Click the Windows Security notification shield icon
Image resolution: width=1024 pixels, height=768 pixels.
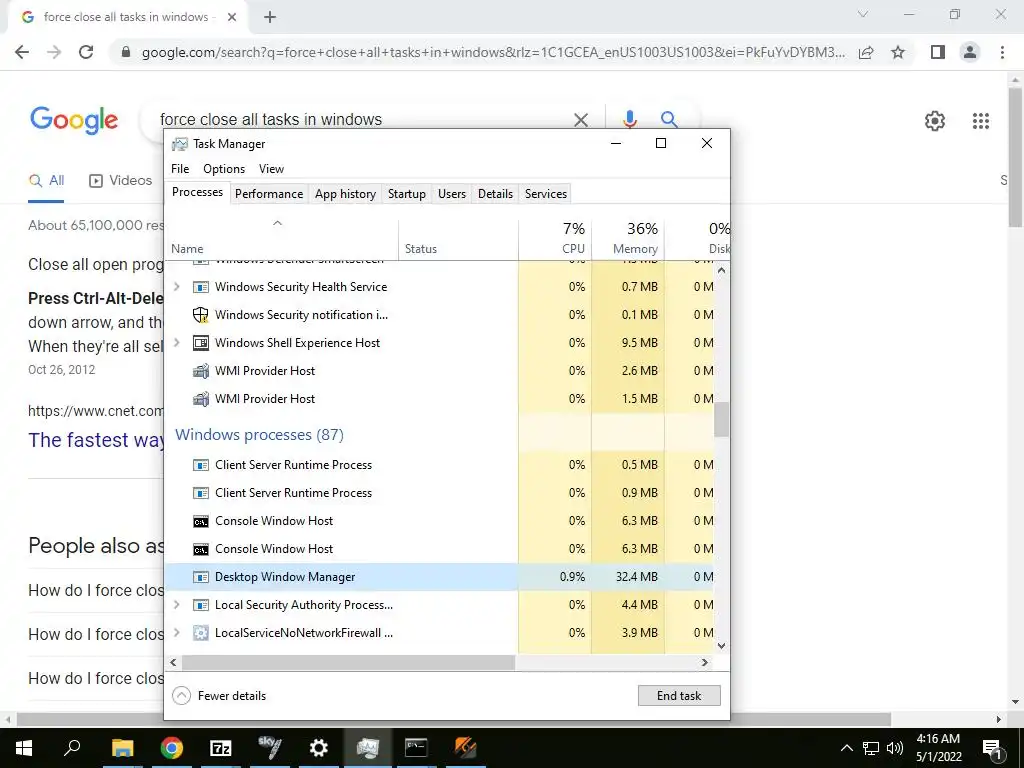(x=200, y=315)
